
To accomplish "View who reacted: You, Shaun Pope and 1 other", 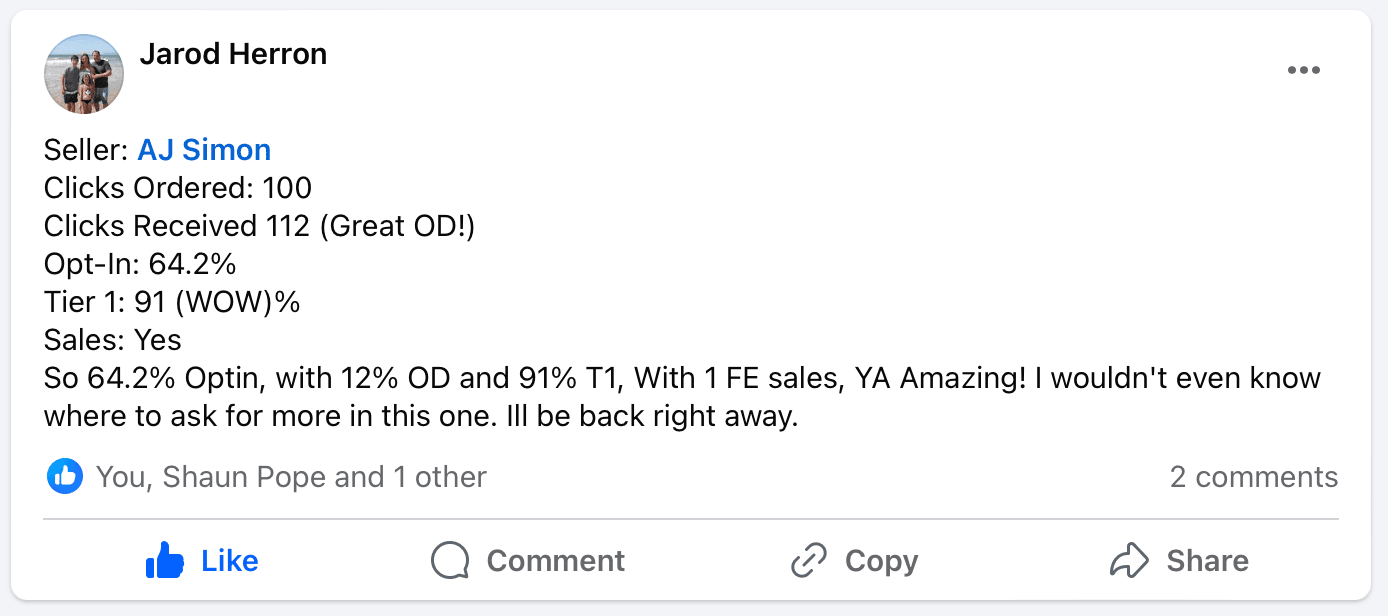I will pyautogui.click(x=291, y=477).
